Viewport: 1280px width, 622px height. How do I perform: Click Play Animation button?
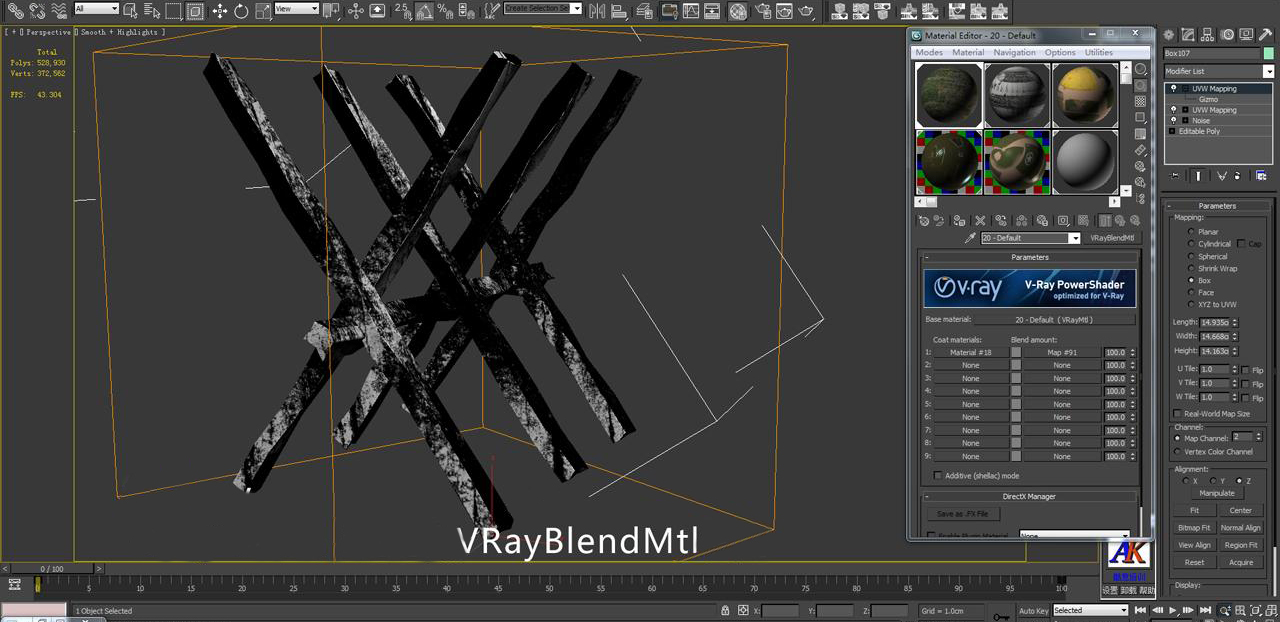1173,610
